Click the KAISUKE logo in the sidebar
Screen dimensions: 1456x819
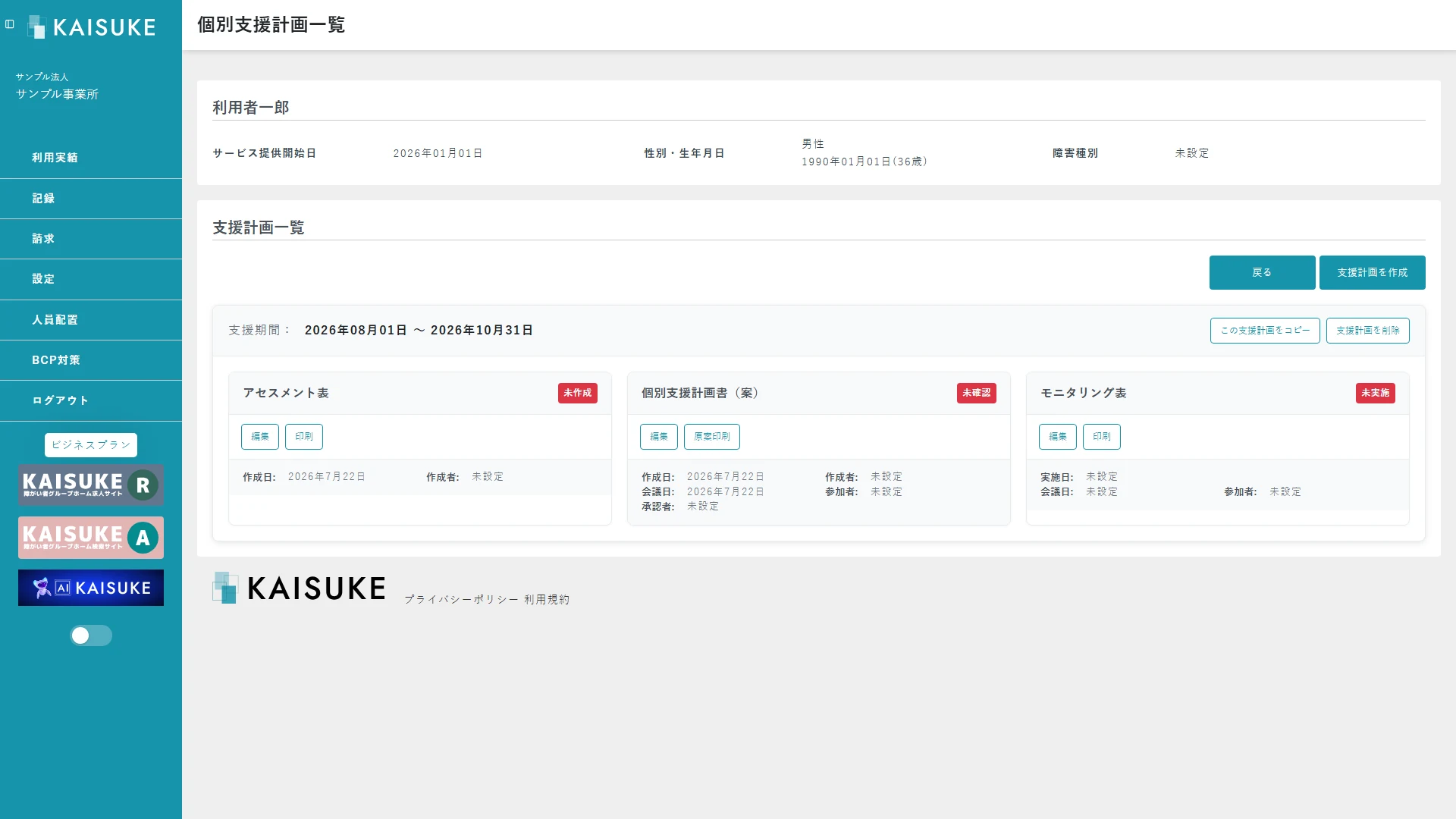(x=91, y=27)
